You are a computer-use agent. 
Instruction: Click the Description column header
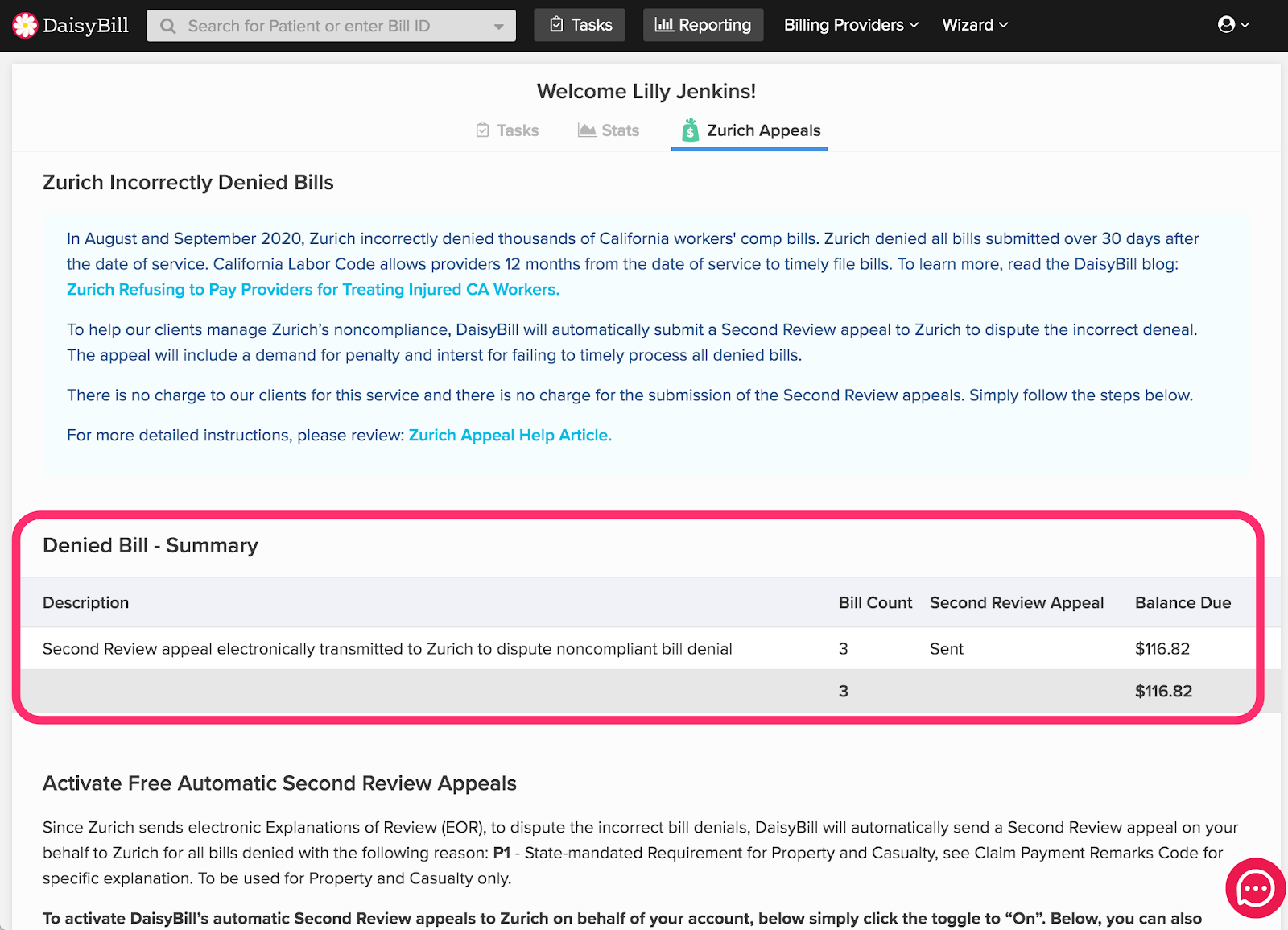click(x=86, y=603)
